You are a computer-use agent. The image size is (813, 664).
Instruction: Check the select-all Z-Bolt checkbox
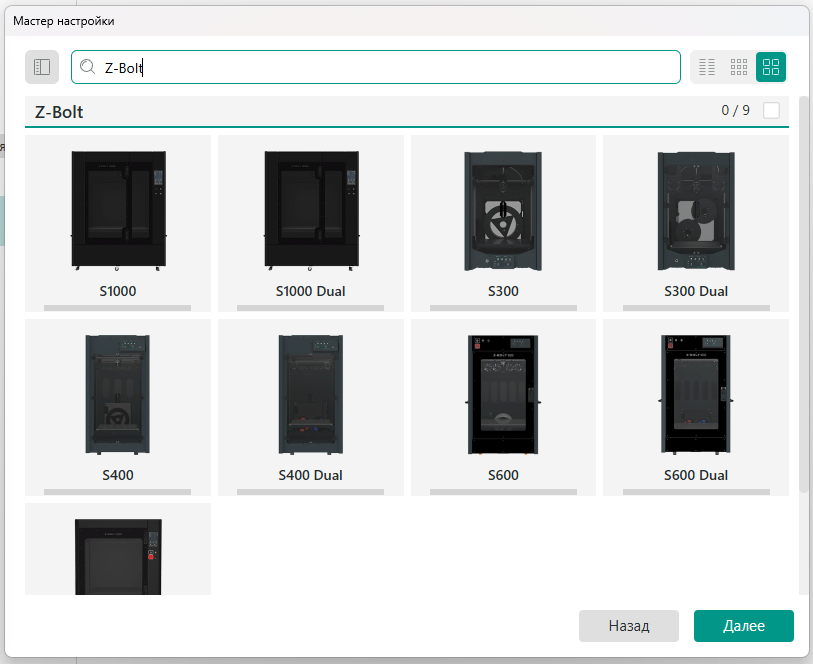771,110
